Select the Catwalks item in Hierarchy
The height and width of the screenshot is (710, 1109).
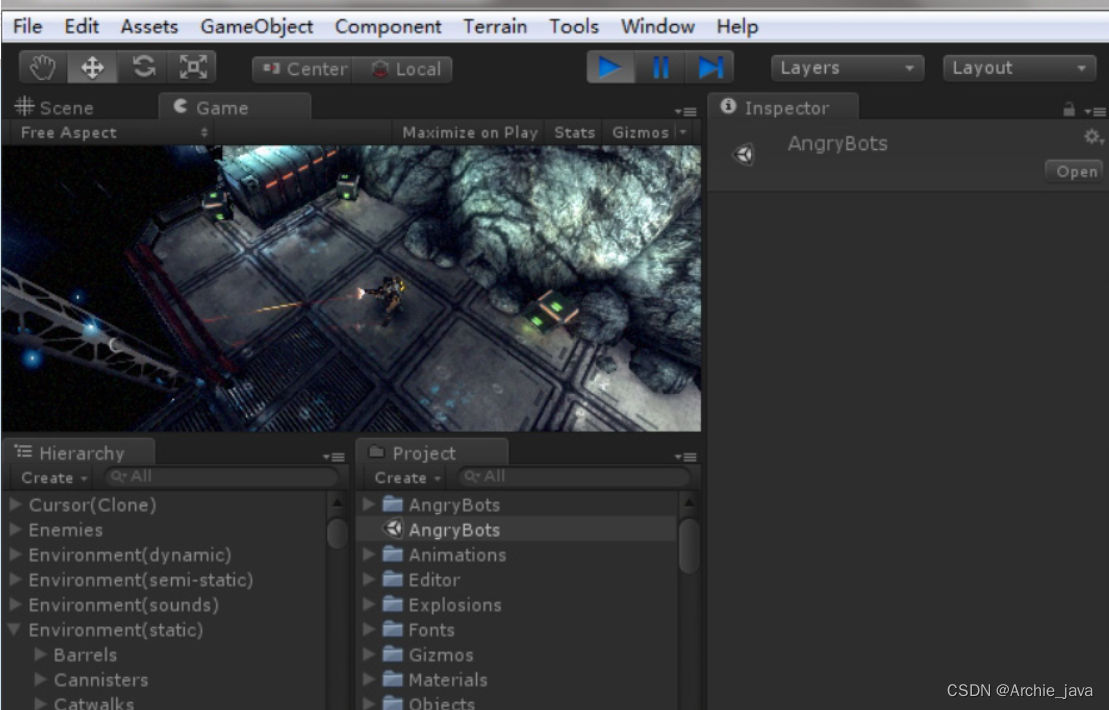coord(93,703)
